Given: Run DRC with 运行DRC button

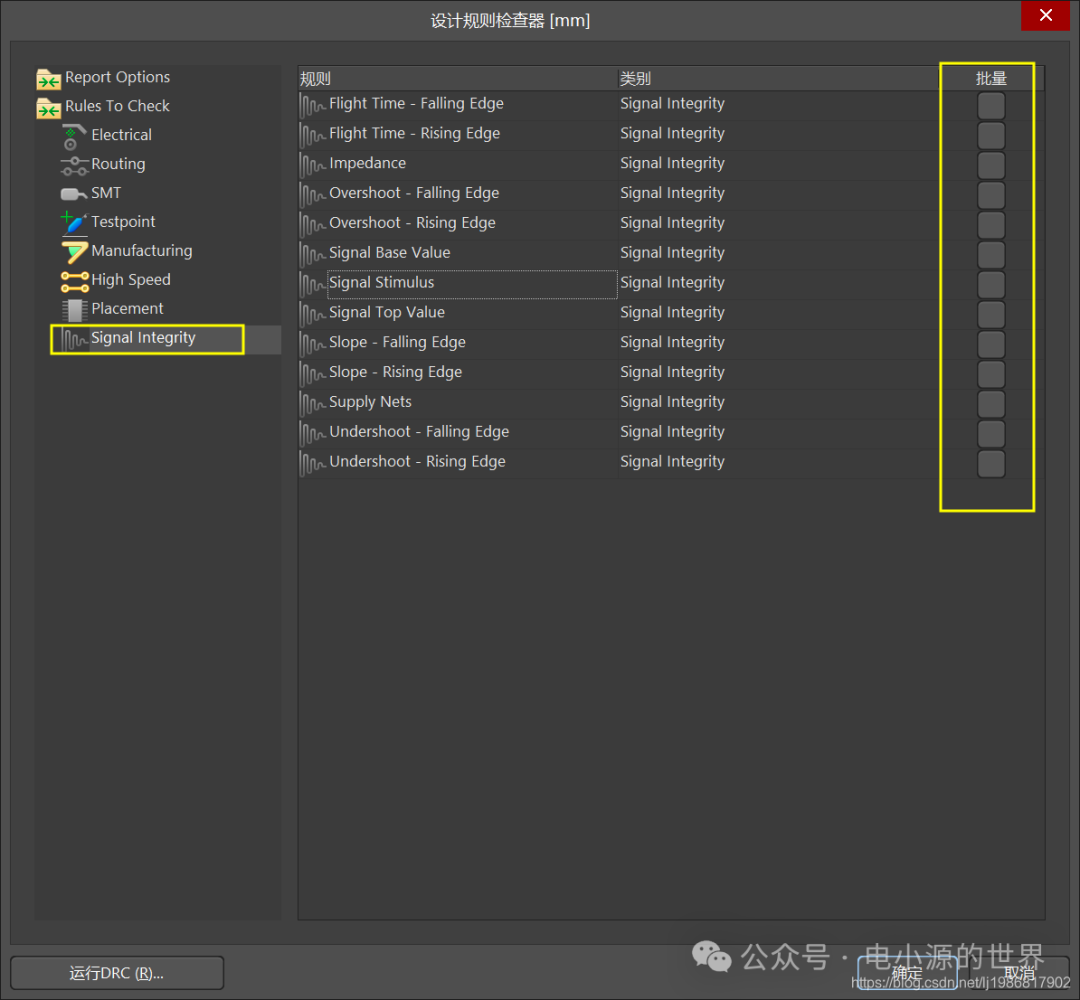Looking at the screenshot, I should click(117, 973).
